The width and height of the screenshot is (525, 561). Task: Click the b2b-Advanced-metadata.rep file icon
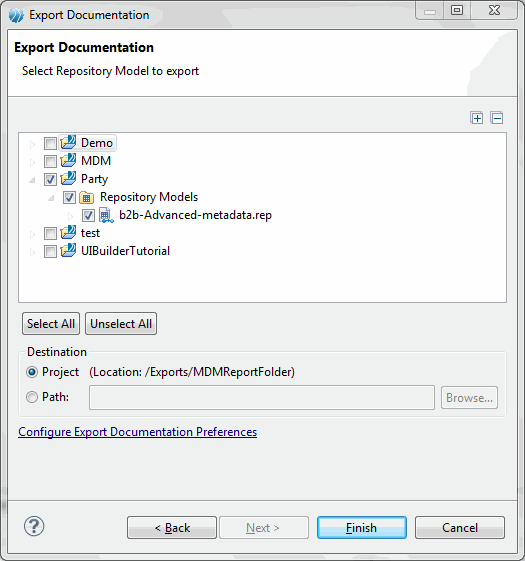point(106,215)
